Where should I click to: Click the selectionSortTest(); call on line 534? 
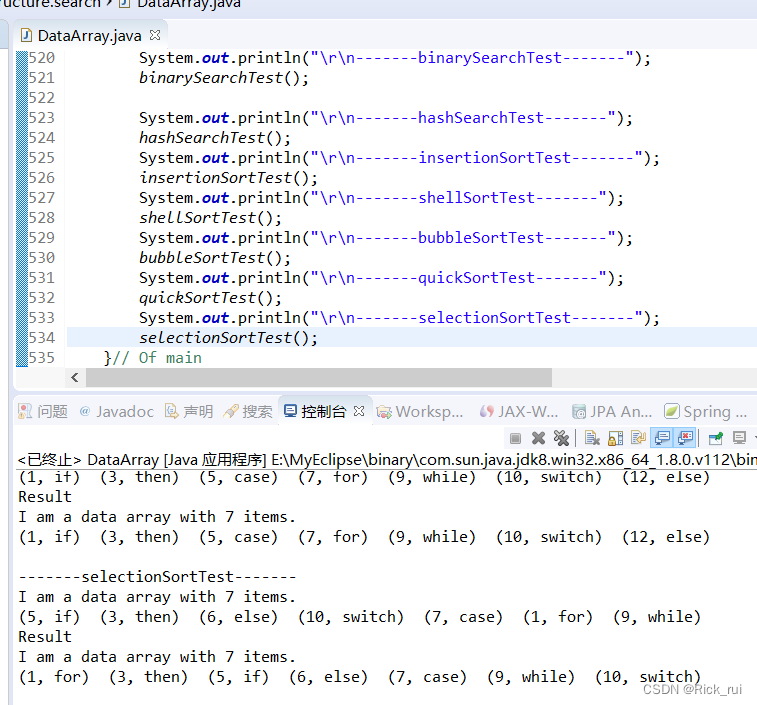click(x=228, y=338)
